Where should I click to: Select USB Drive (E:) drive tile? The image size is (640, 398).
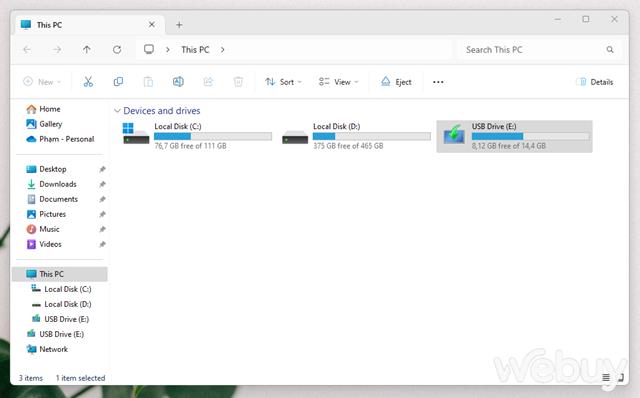click(x=514, y=136)
